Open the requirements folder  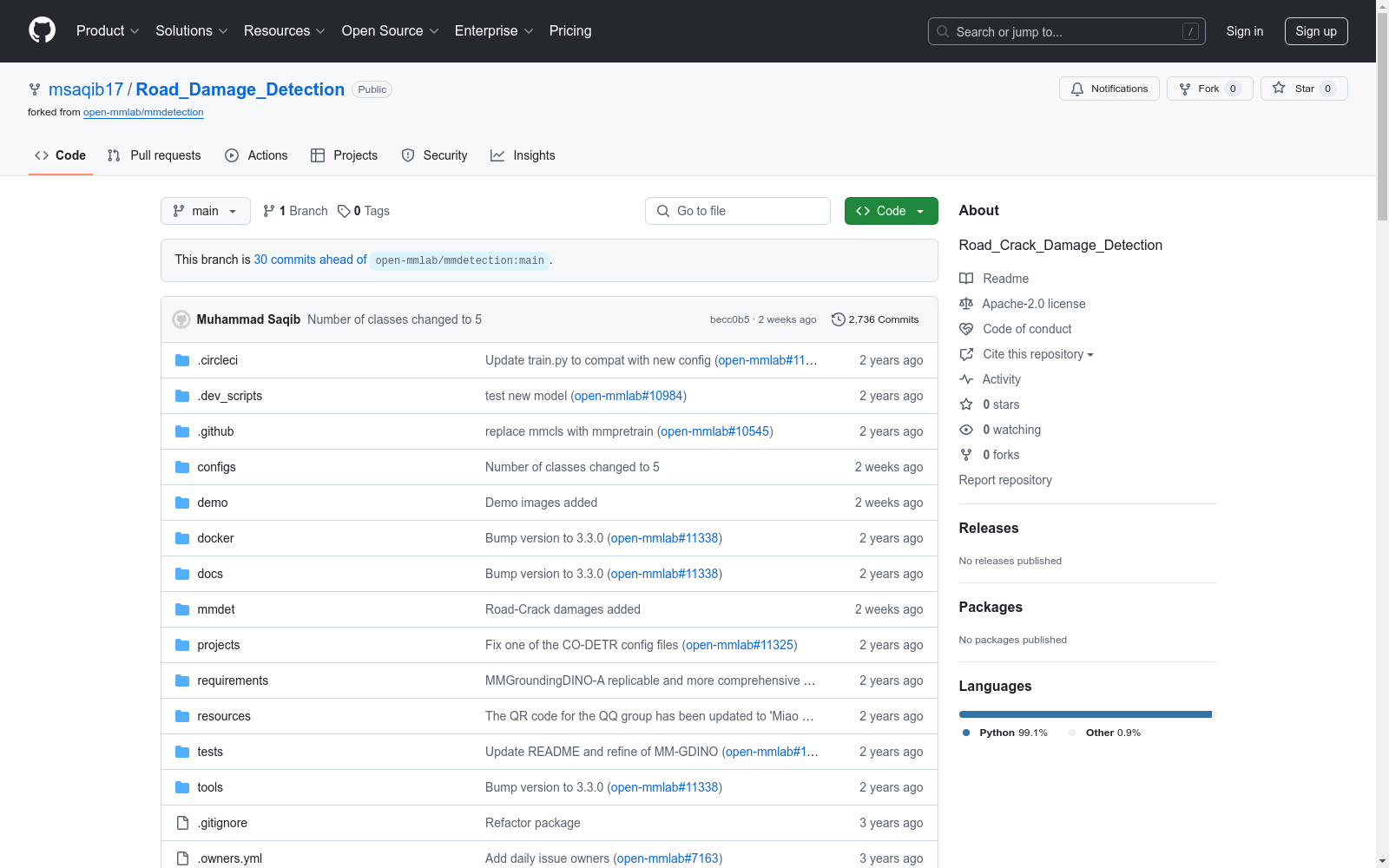pyautogui.click(x=233, y=681)
